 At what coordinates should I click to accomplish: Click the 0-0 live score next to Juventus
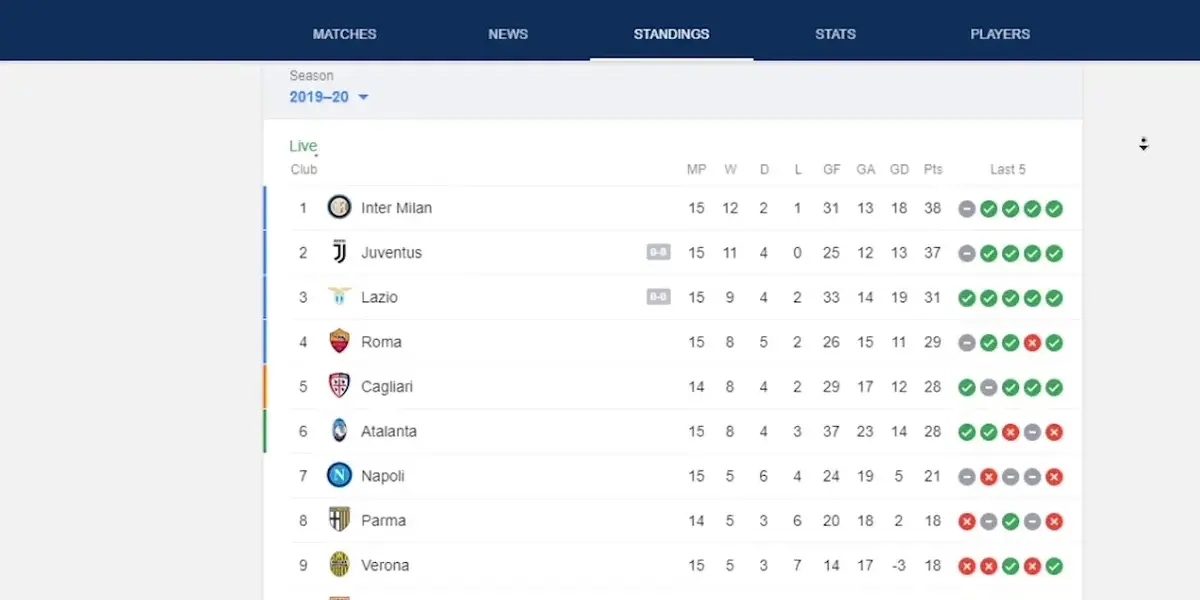(x=658, y=252)
